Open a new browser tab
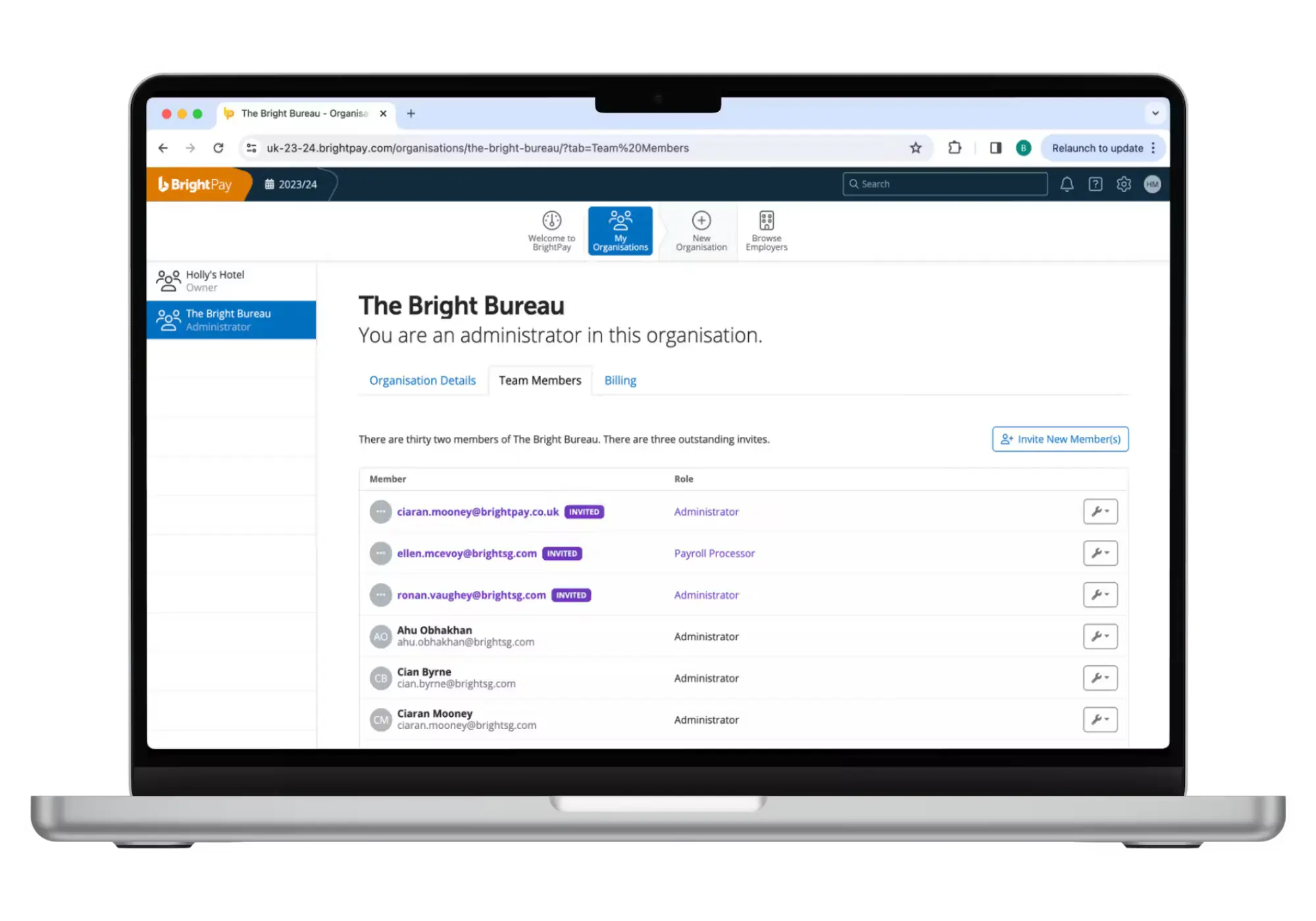Viewport: 1316px width, 921px height. [x=411, y=113]
